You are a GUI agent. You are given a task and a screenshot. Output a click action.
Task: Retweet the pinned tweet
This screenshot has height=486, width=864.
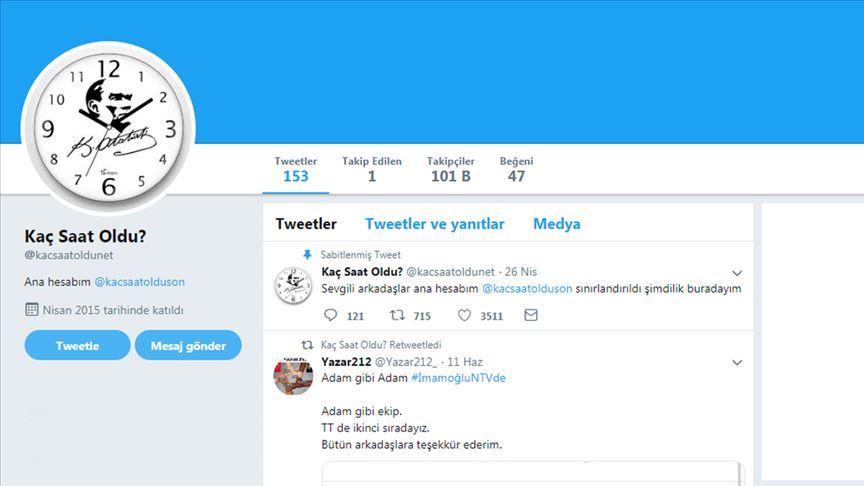[x=397, y=315]
